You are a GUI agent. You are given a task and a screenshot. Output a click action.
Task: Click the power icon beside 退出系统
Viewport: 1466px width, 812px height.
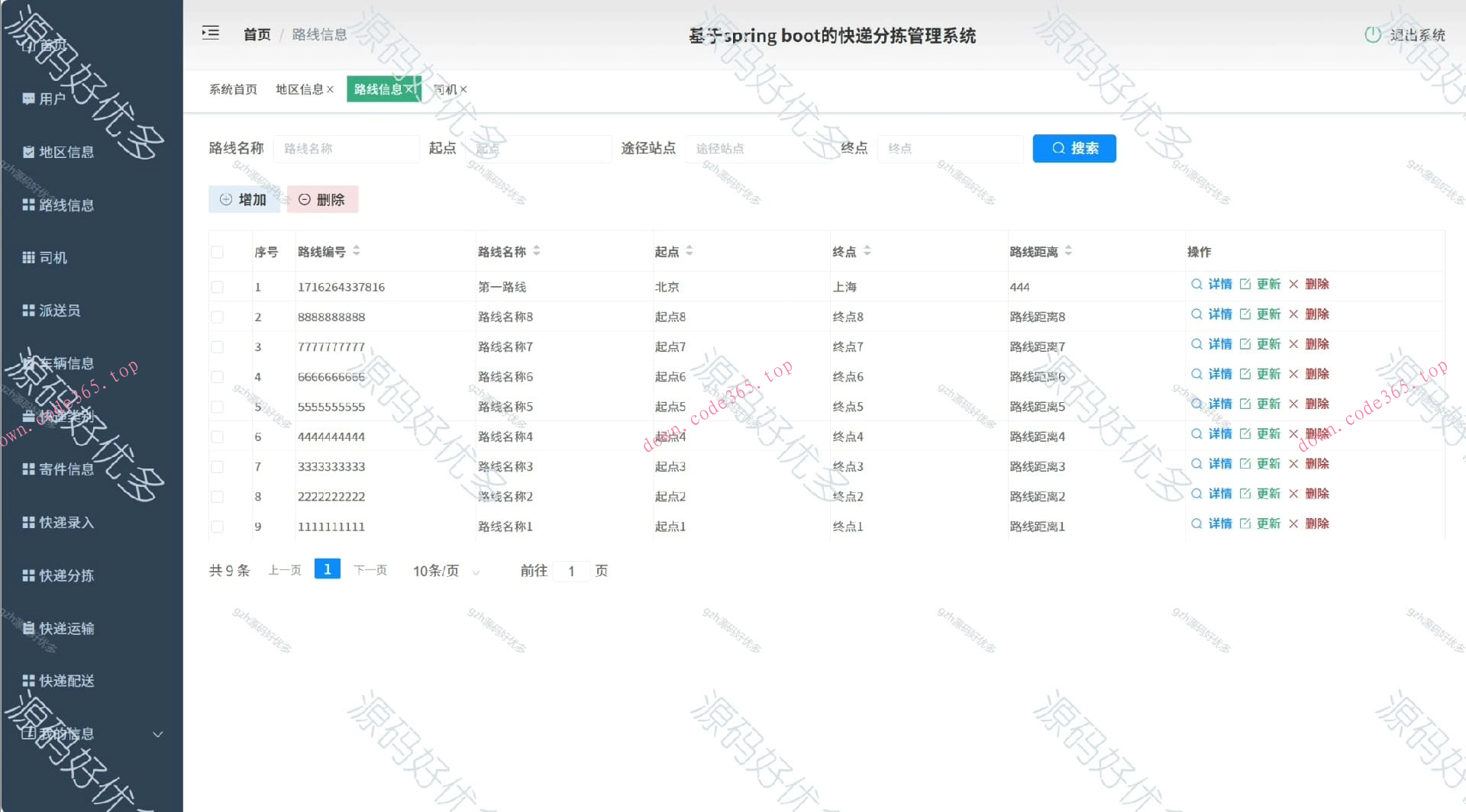pyautogui.click(x=1372, y=34)
